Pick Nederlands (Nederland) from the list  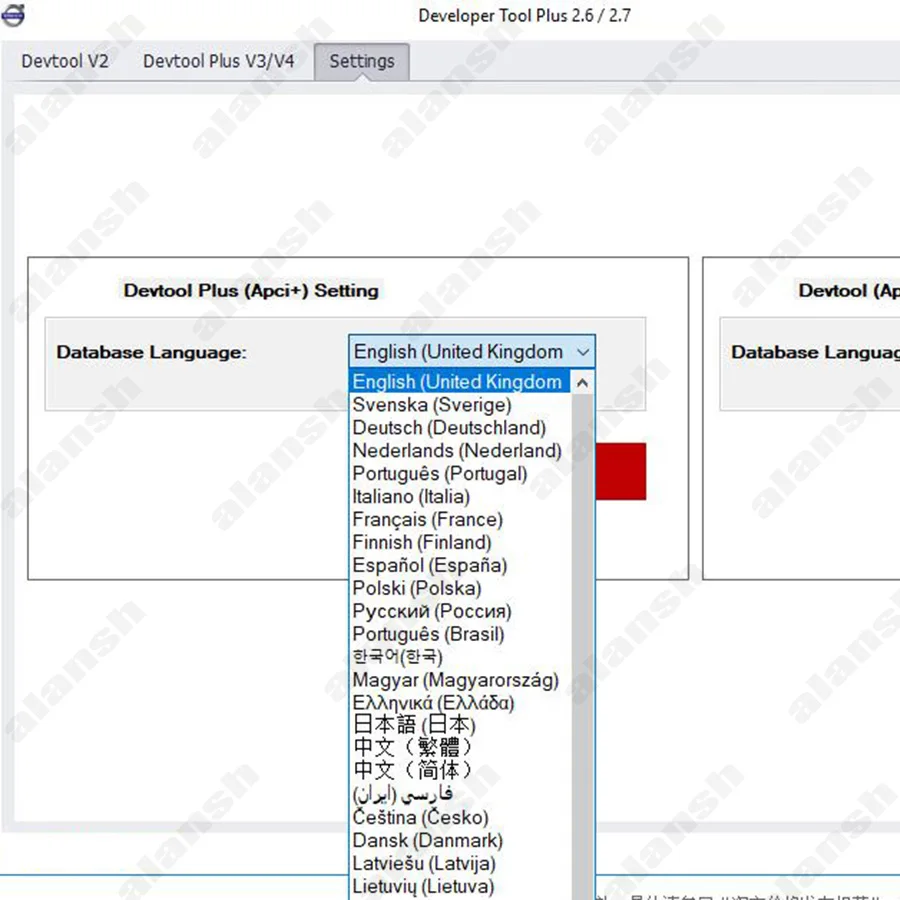tap(459, 451)
